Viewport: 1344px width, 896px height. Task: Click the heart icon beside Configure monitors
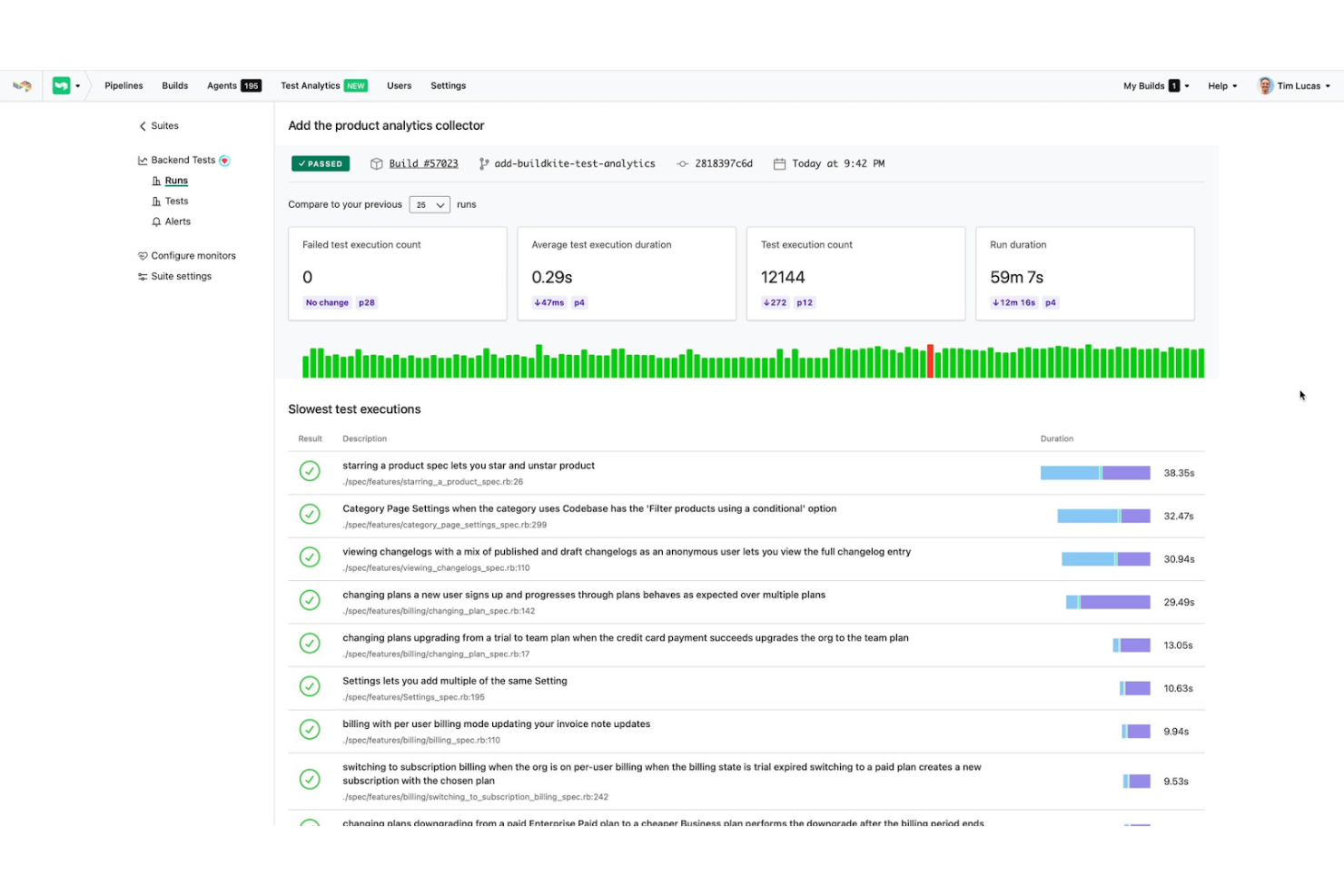coord(143,255)
